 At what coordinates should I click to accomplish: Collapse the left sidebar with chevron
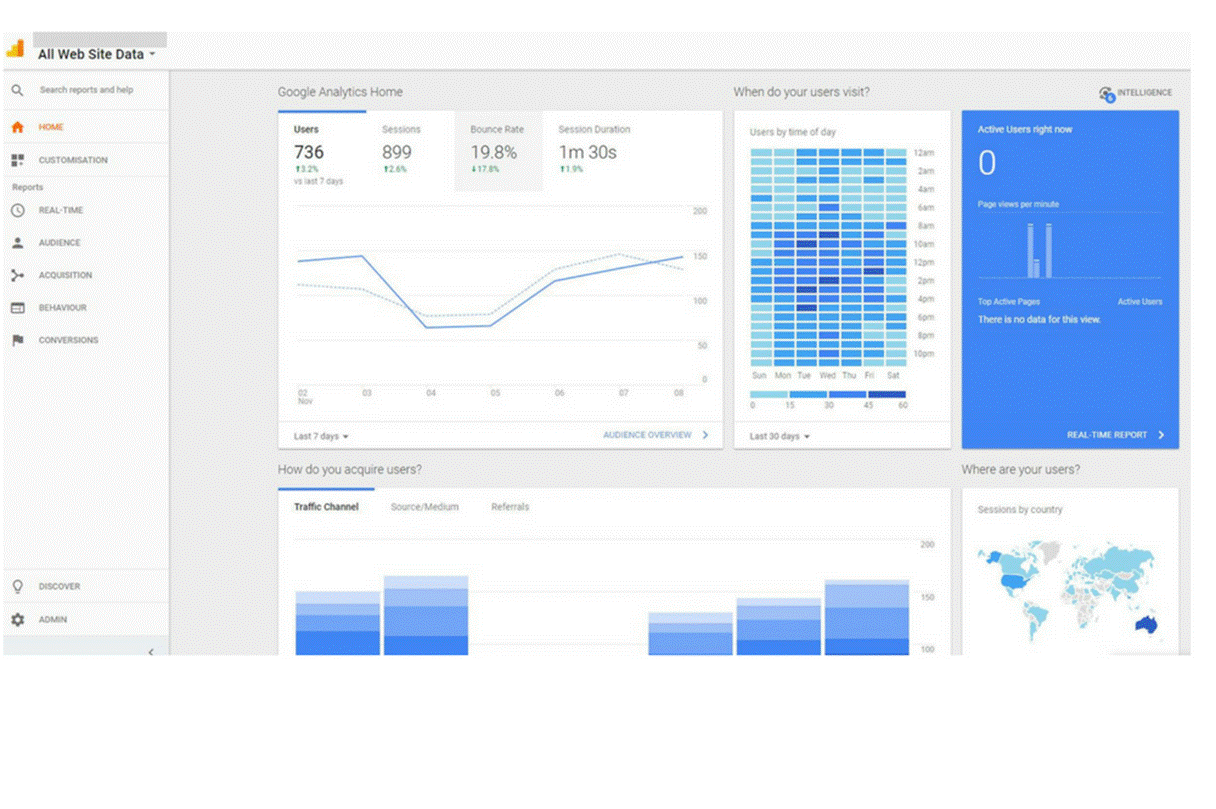(151, 652)
